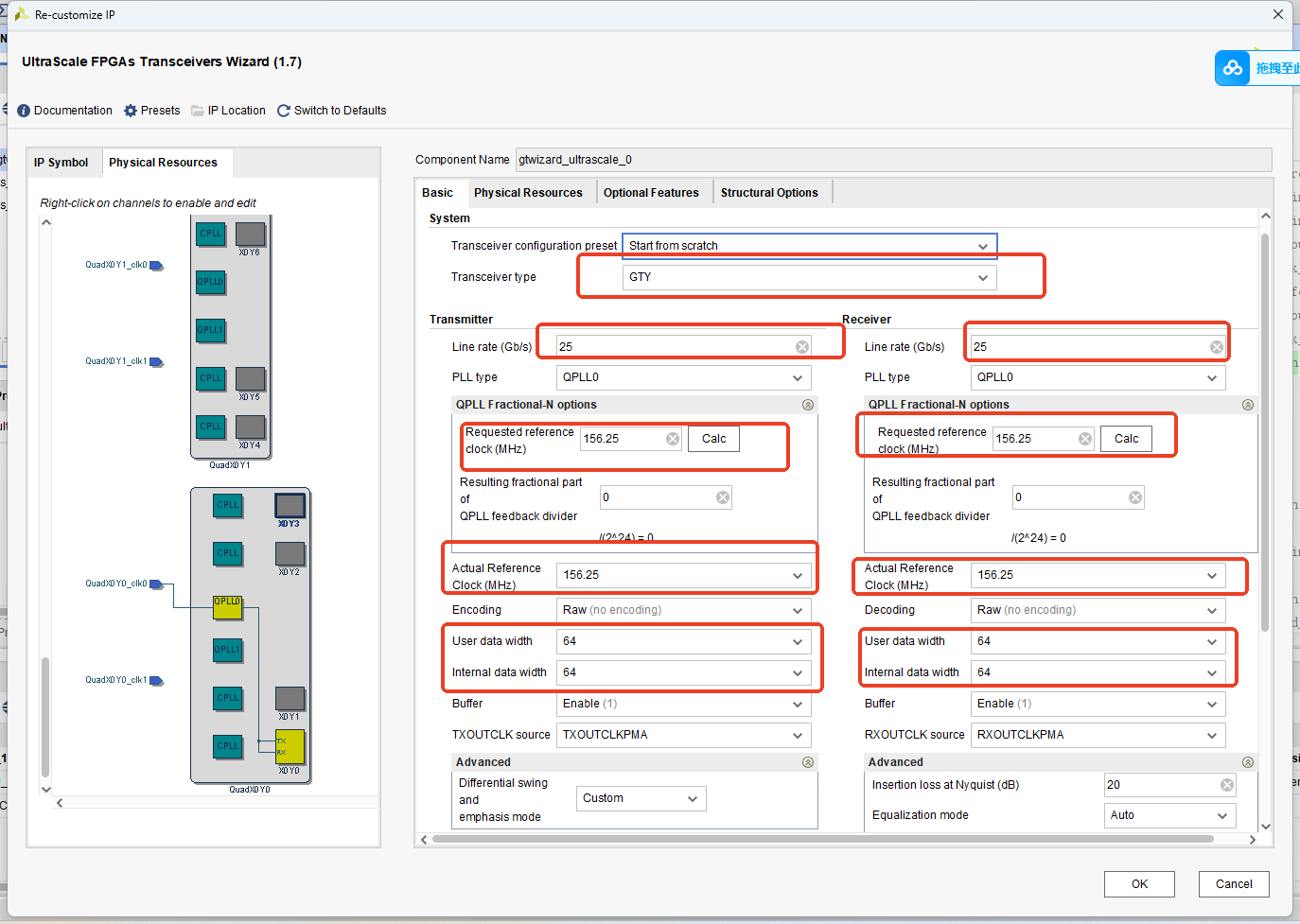The image size is (1300, 924).
Task: Click the Basic tab's horizontal scrollbar
Action: [823, 839]
